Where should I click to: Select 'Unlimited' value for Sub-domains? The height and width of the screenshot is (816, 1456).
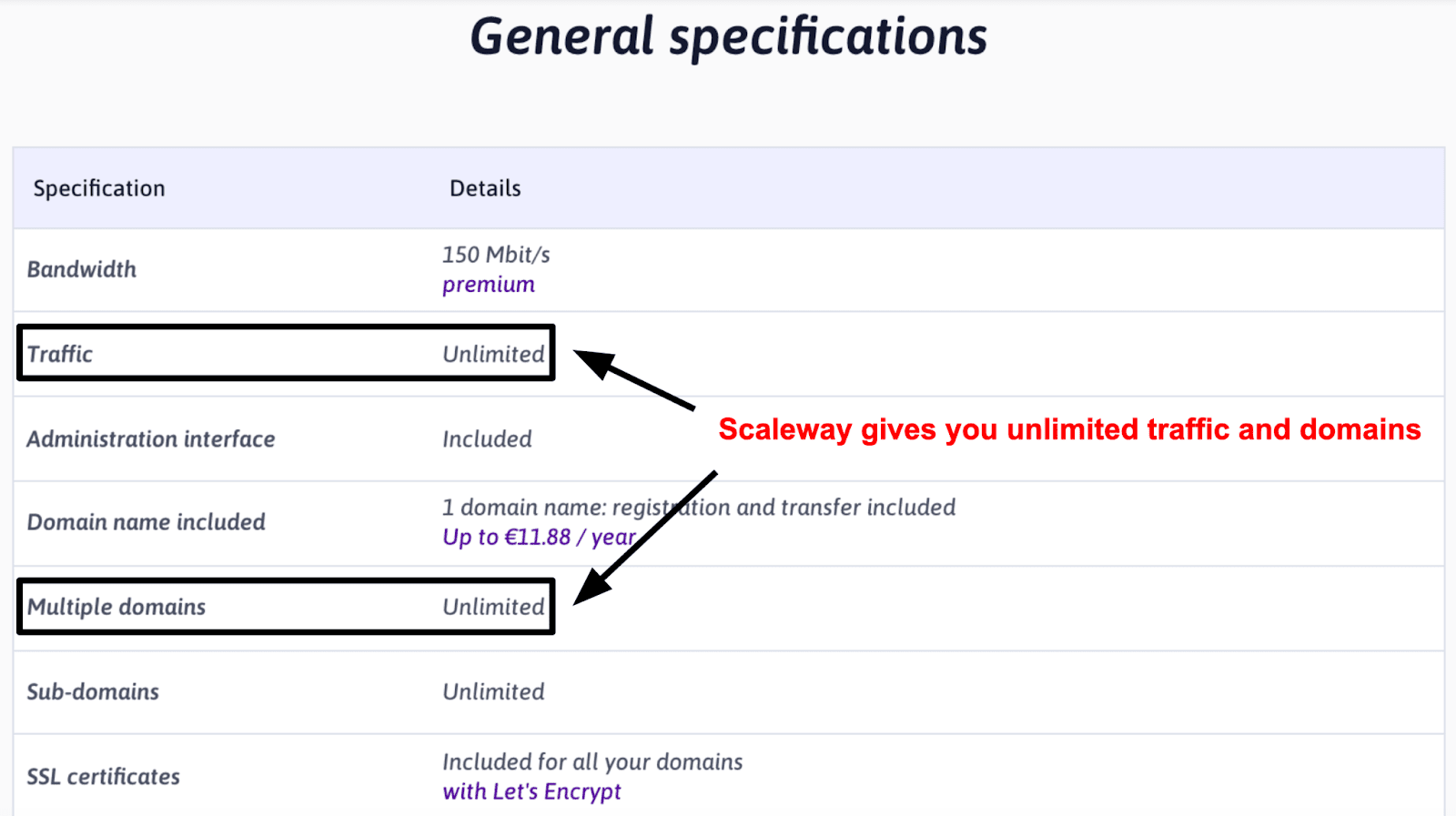[493, 691]
